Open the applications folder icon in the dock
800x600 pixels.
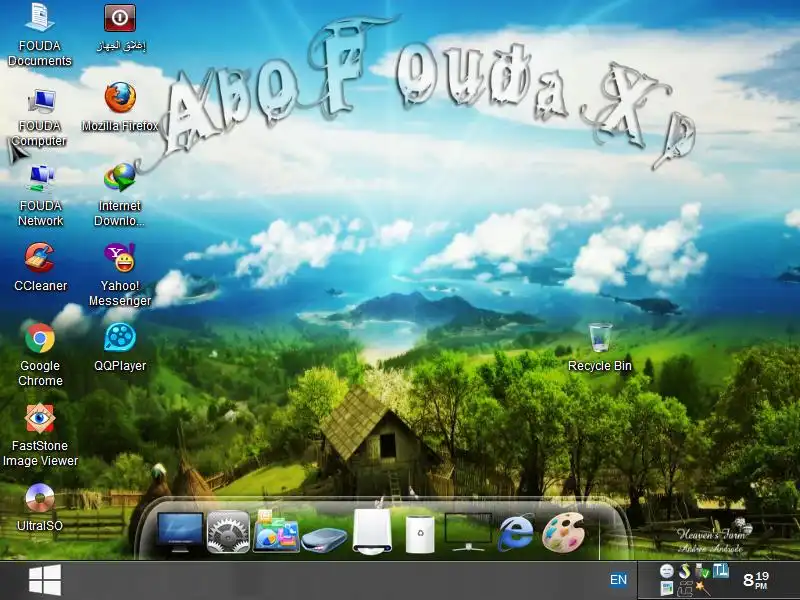276,532
